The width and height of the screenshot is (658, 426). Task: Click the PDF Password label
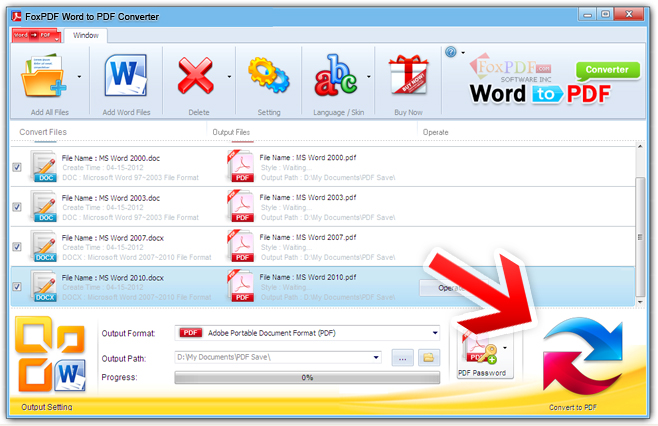tap(482, 373)
